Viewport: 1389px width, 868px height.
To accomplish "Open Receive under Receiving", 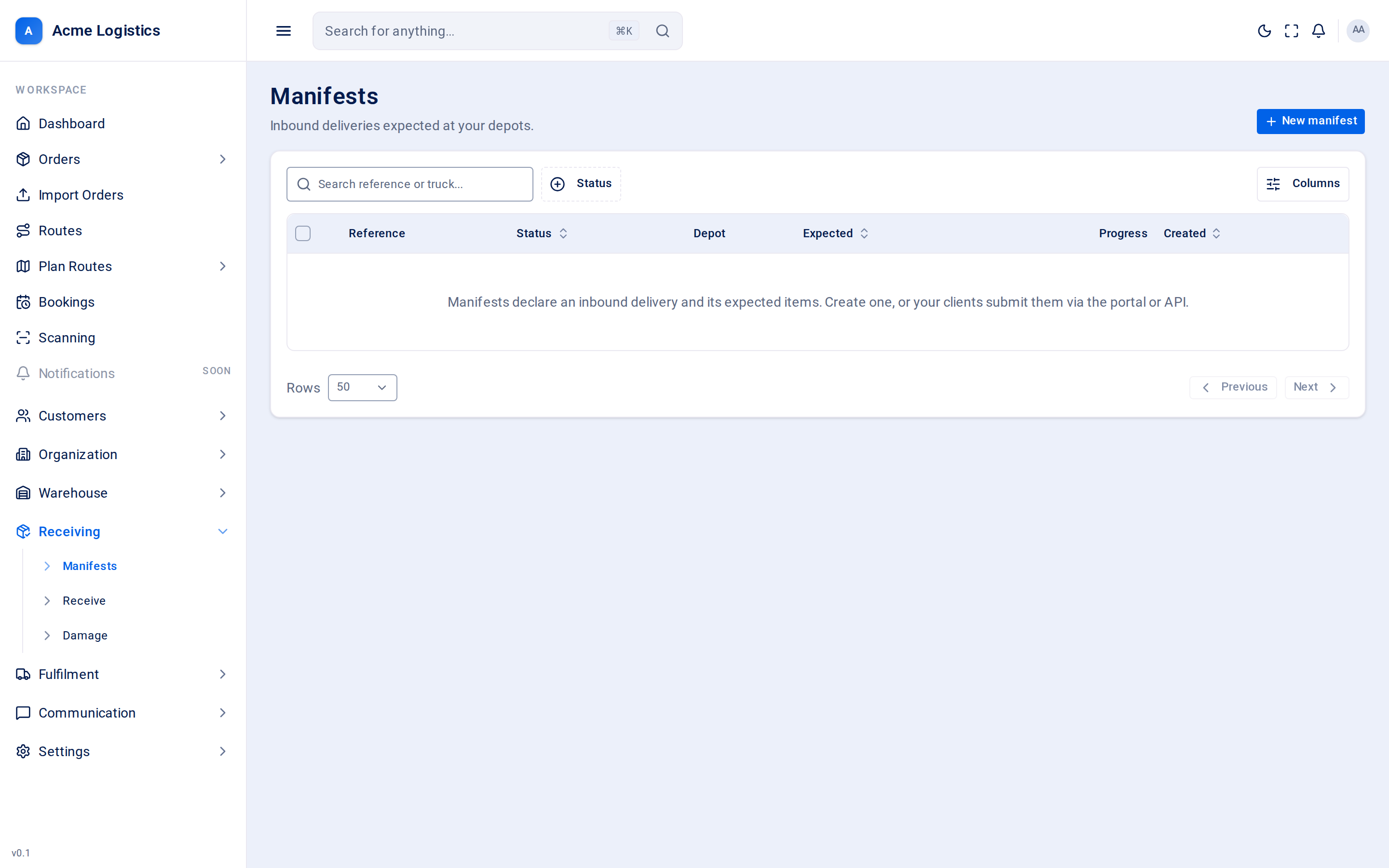I will 84,601.
